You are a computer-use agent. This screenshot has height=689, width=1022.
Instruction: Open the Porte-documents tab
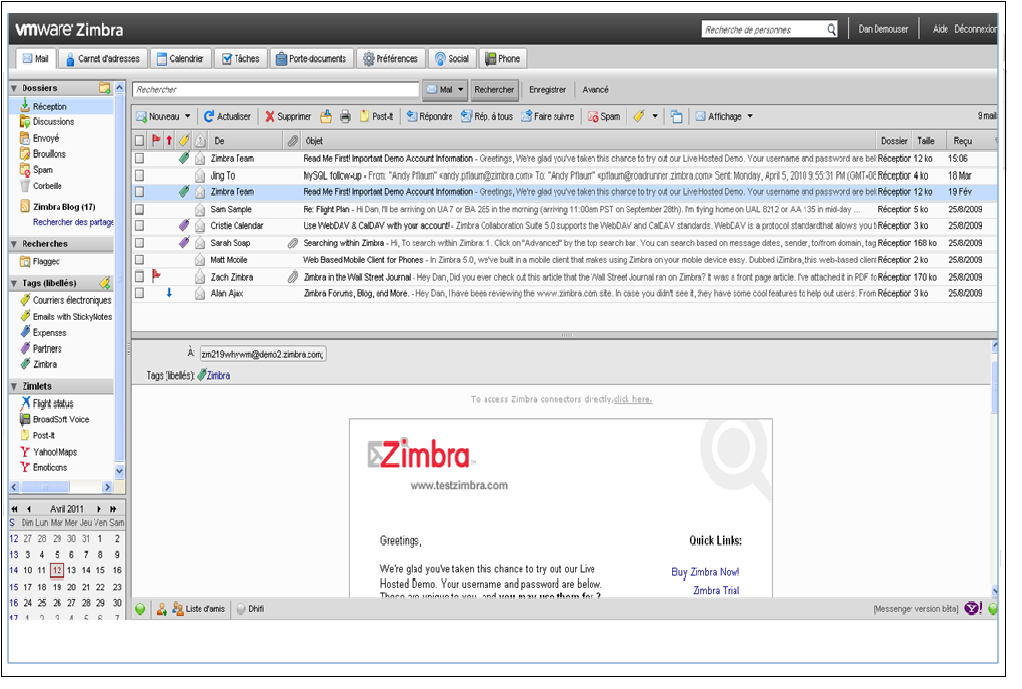[x=312, y=59]
